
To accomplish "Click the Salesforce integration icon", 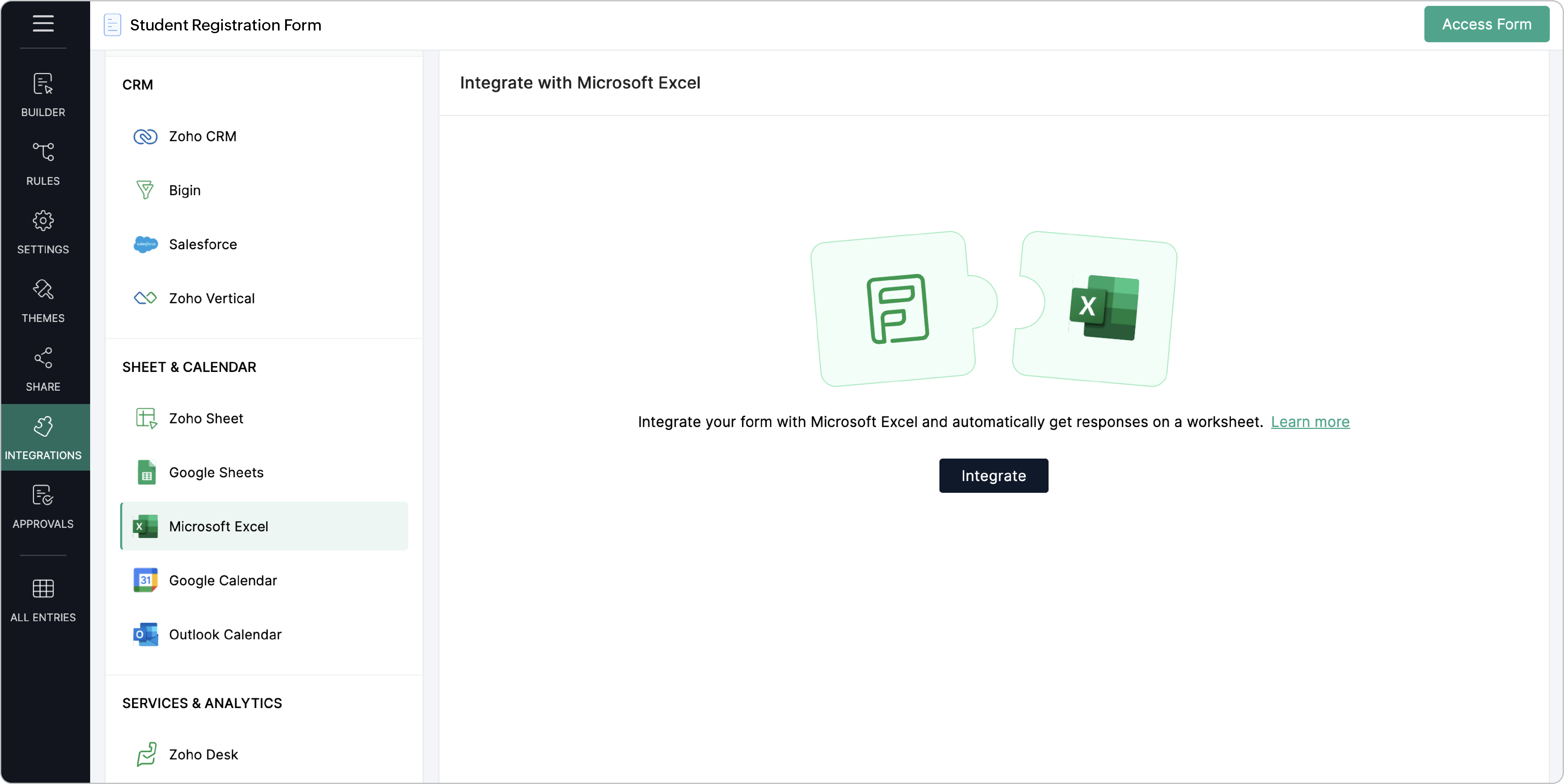I will (x=145, y=244).
